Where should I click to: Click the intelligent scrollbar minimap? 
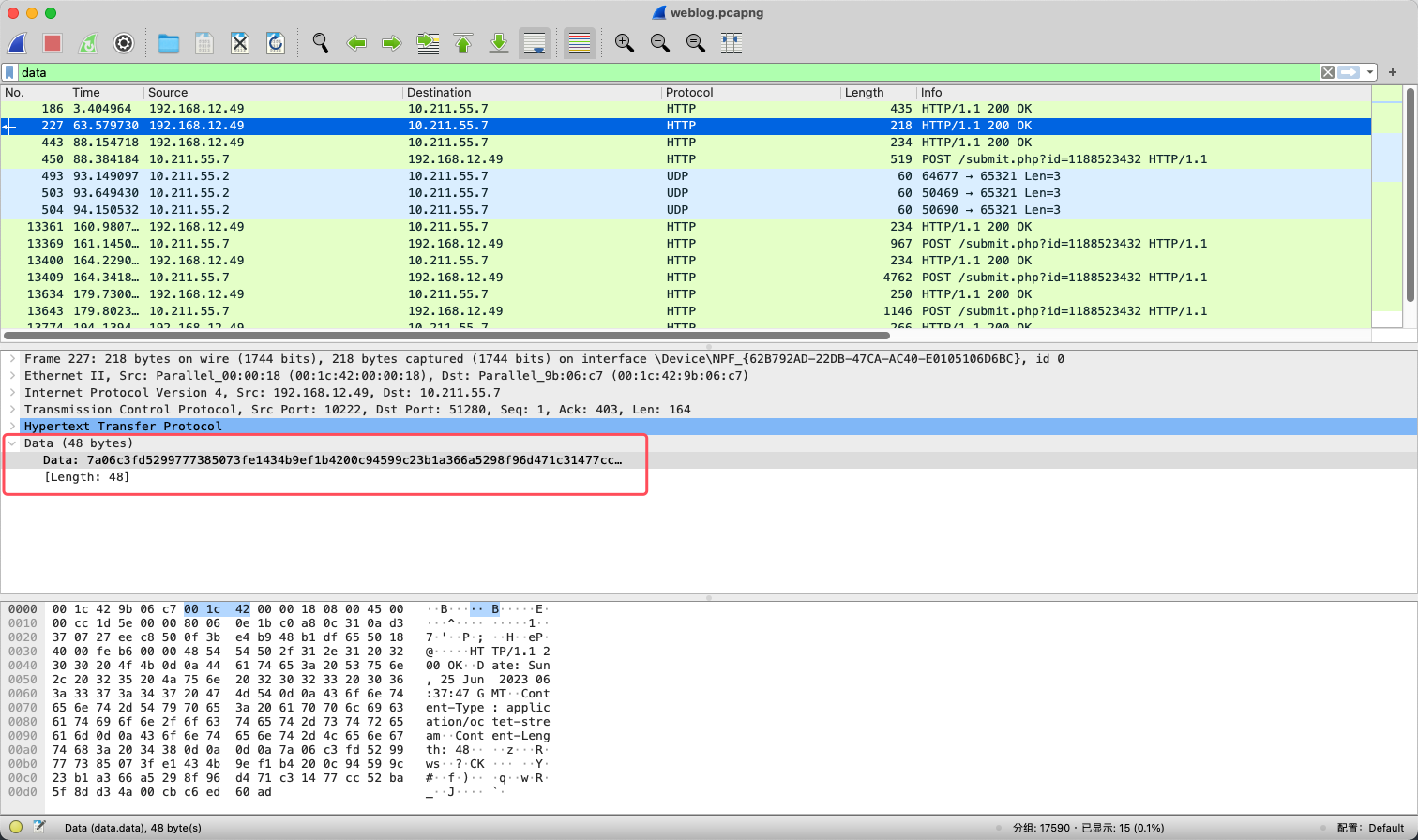click(1386, 206)
